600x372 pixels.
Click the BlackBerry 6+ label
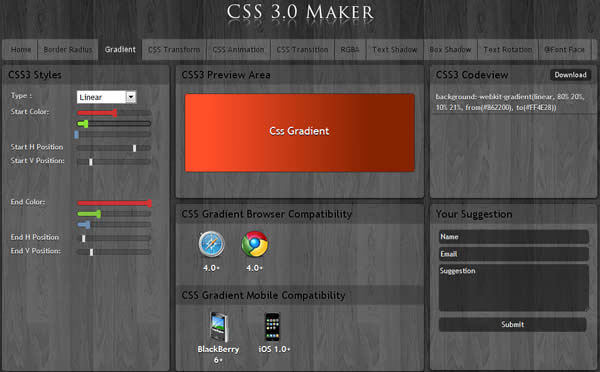[x=218, y=354]
